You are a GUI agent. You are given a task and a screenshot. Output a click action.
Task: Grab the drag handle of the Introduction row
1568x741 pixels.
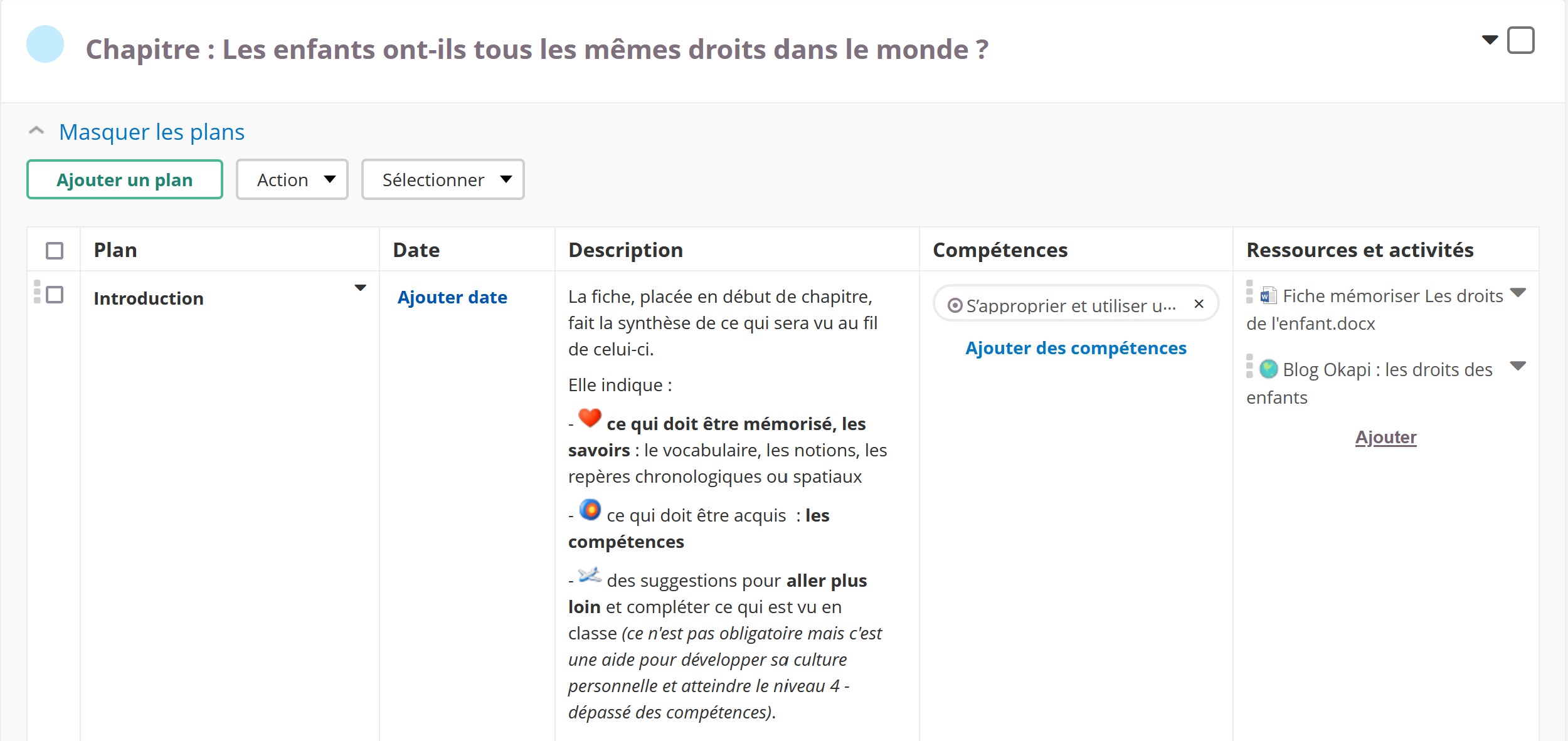click(x=37, y=292)
